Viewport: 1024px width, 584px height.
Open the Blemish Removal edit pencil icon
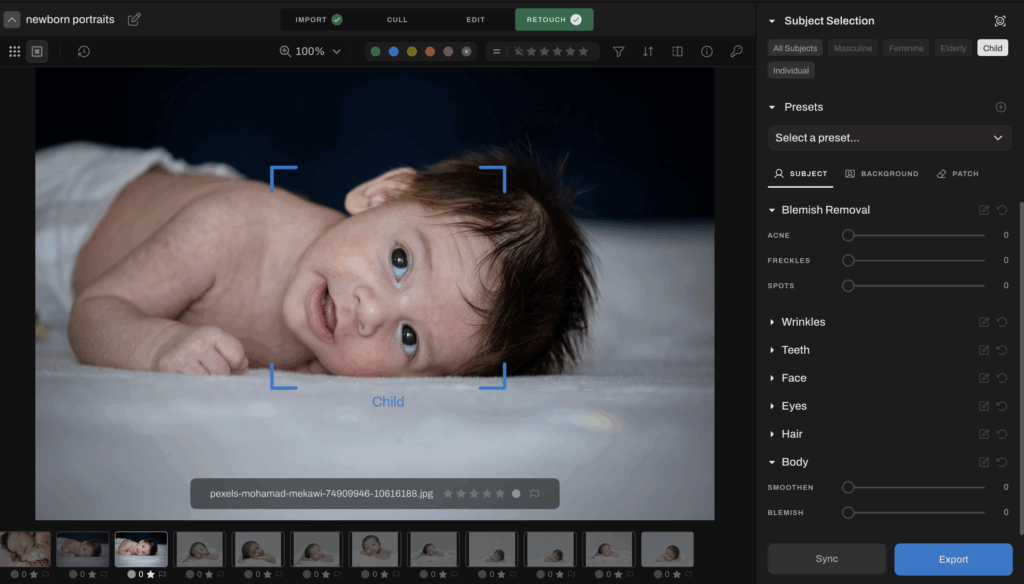point(985,210)
